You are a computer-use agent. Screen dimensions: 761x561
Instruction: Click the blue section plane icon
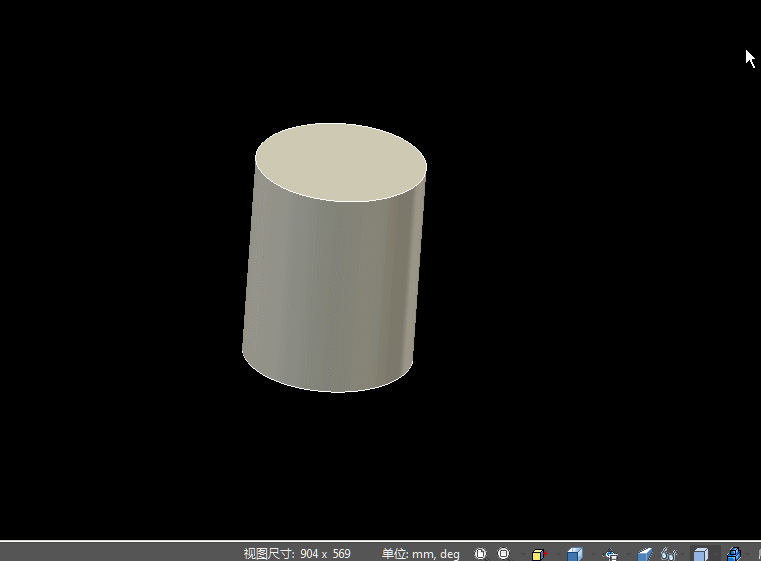(645, 553)
